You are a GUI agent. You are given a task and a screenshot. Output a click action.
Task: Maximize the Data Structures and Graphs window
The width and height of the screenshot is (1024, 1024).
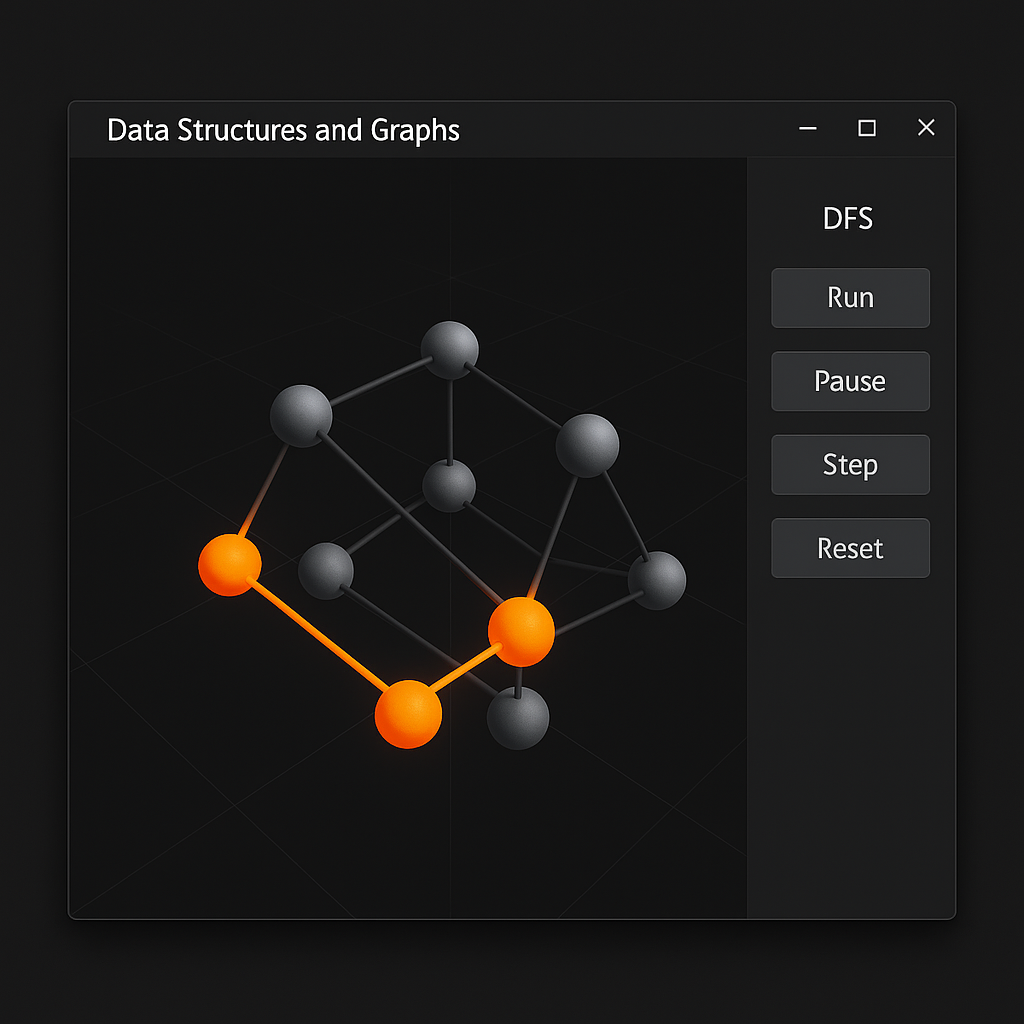point(867,128)
